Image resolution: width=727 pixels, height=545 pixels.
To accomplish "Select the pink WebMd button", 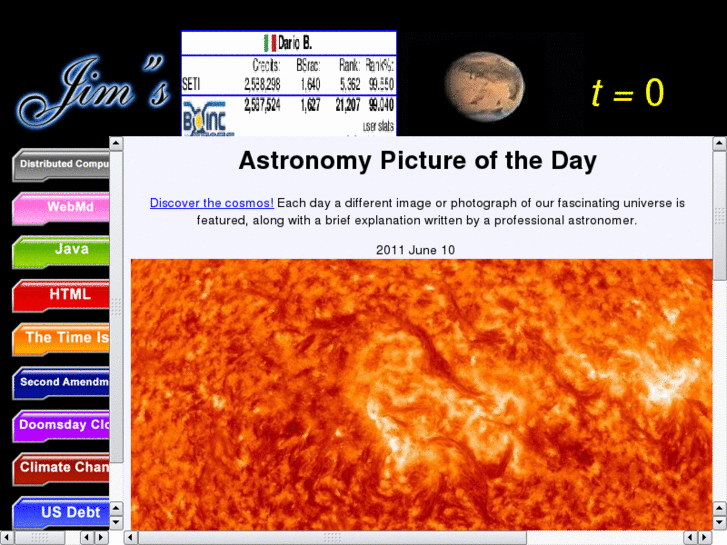I will point(60,209).
